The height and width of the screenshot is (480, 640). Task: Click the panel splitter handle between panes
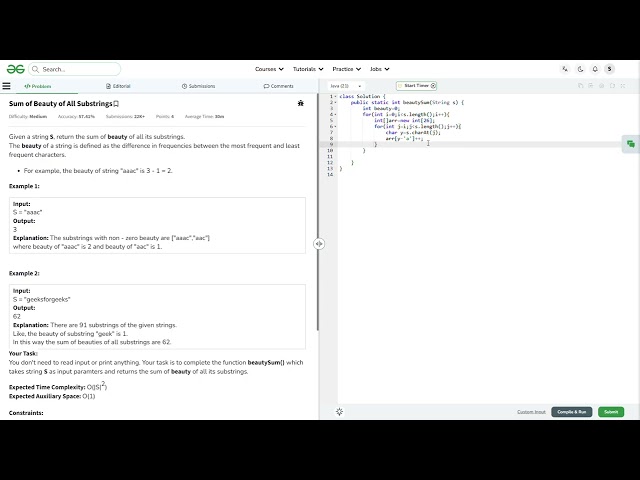click(319, 244)
